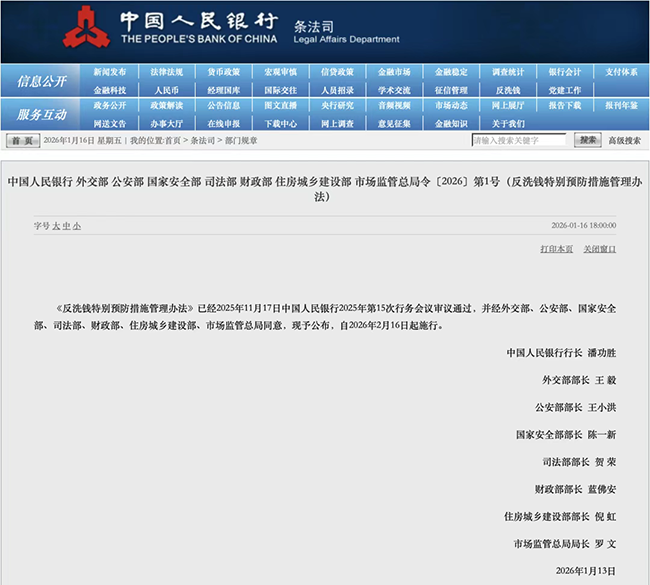
Task: Open the 新闻发布 navigation item
Action: 110,72
